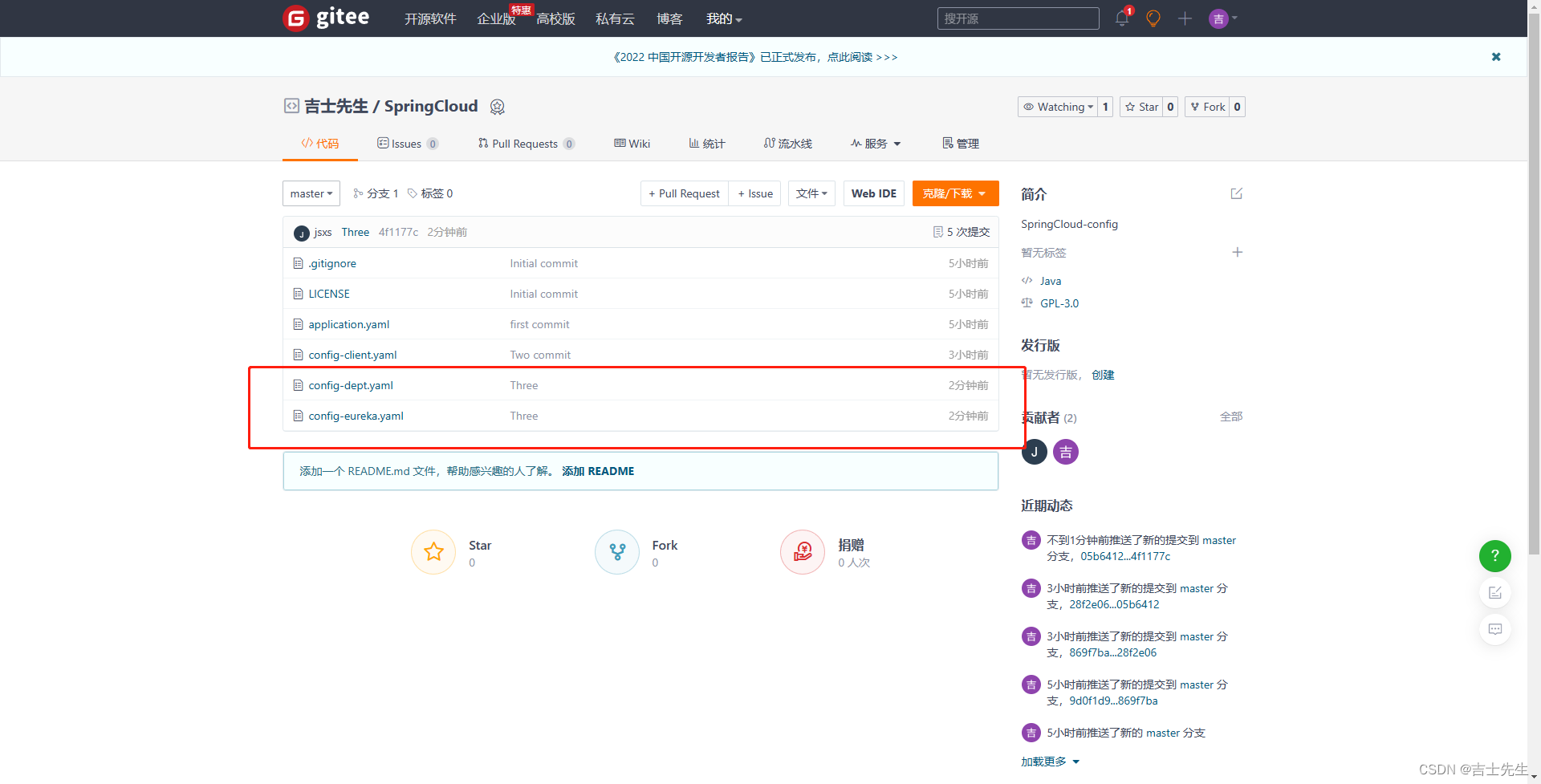This screenshot has height=784, width=1541.
Task: Open 企业版 in top navigation
Action: click(x=496, y=18)
